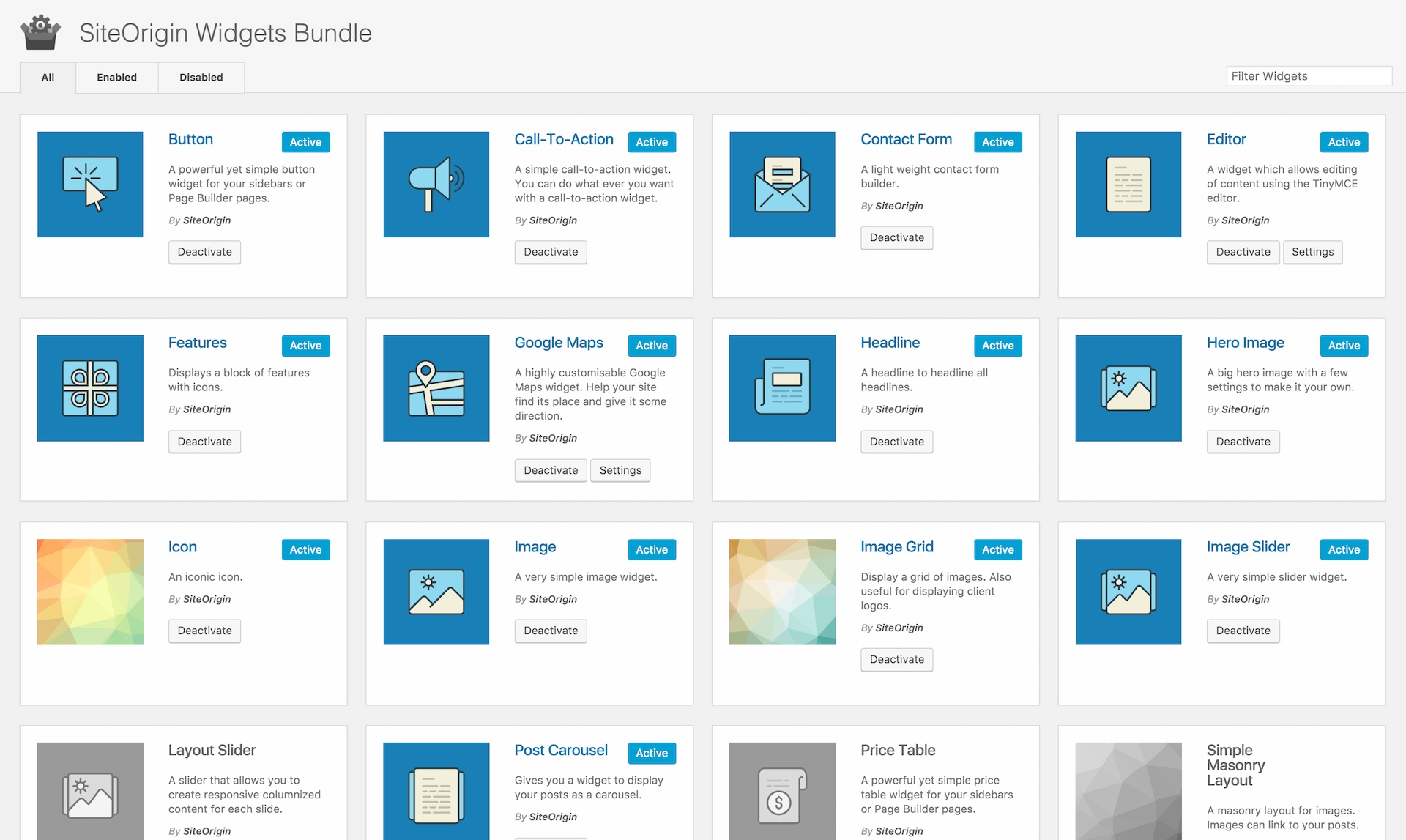The image size is (1406, 840).
Task: Open Settings for the Editor widget
Action: (x=1313, y=252)
